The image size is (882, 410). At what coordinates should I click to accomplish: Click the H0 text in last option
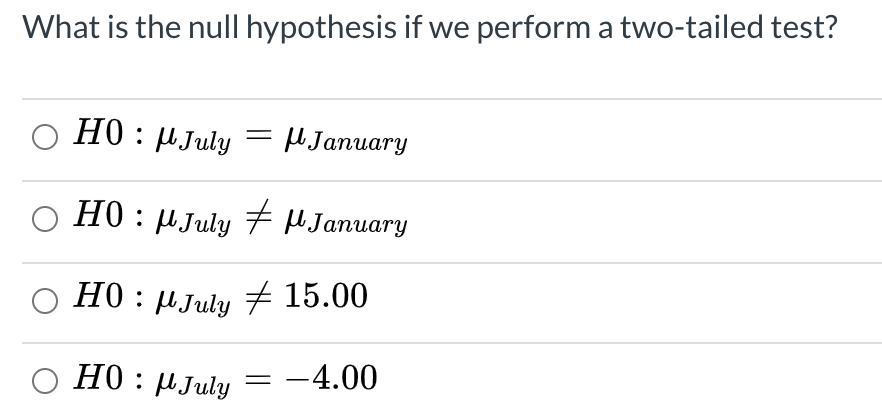(98, 377)
